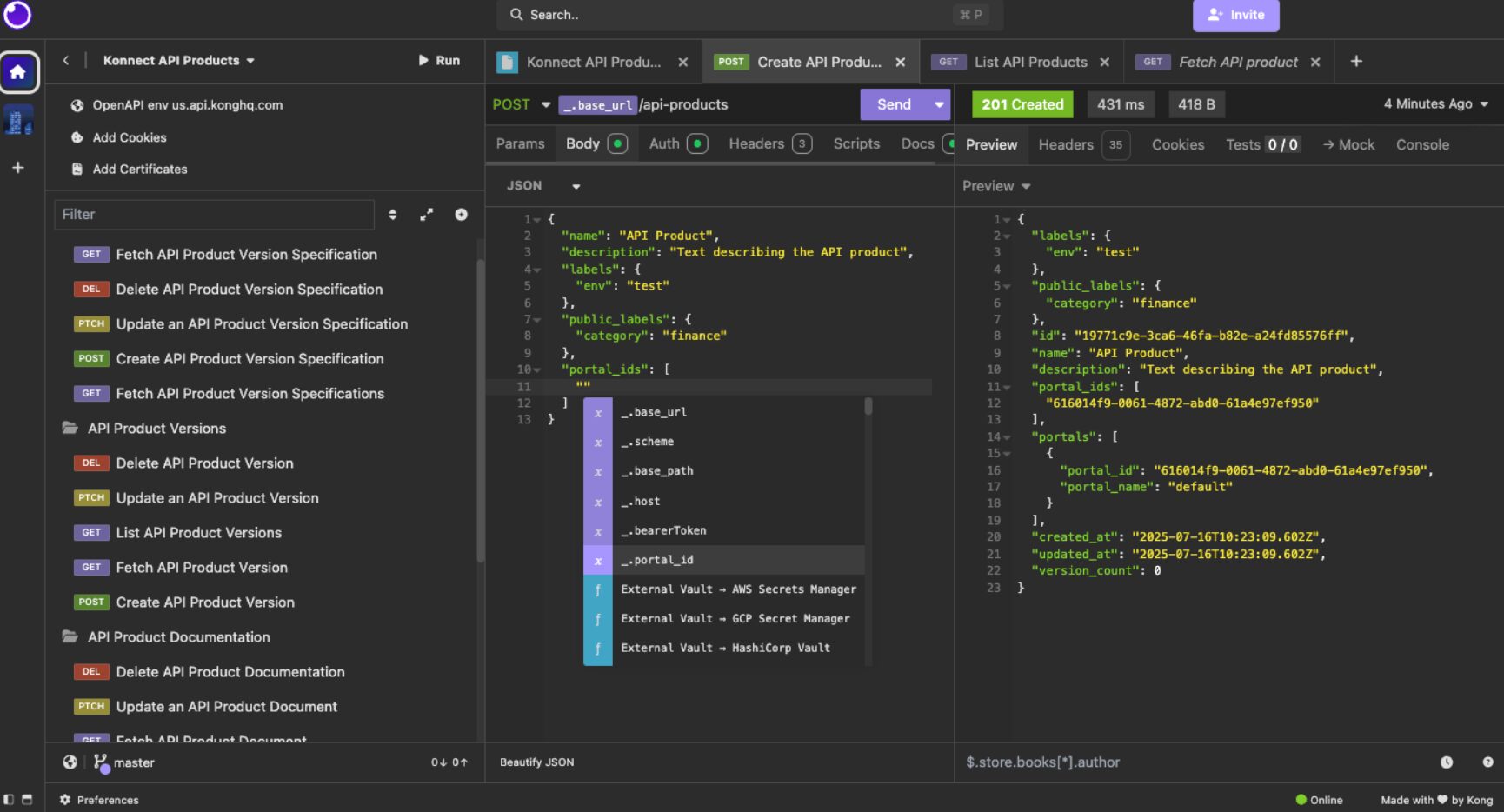
Task: Click Beautify JSON
Action: click(x=536, y=762)
